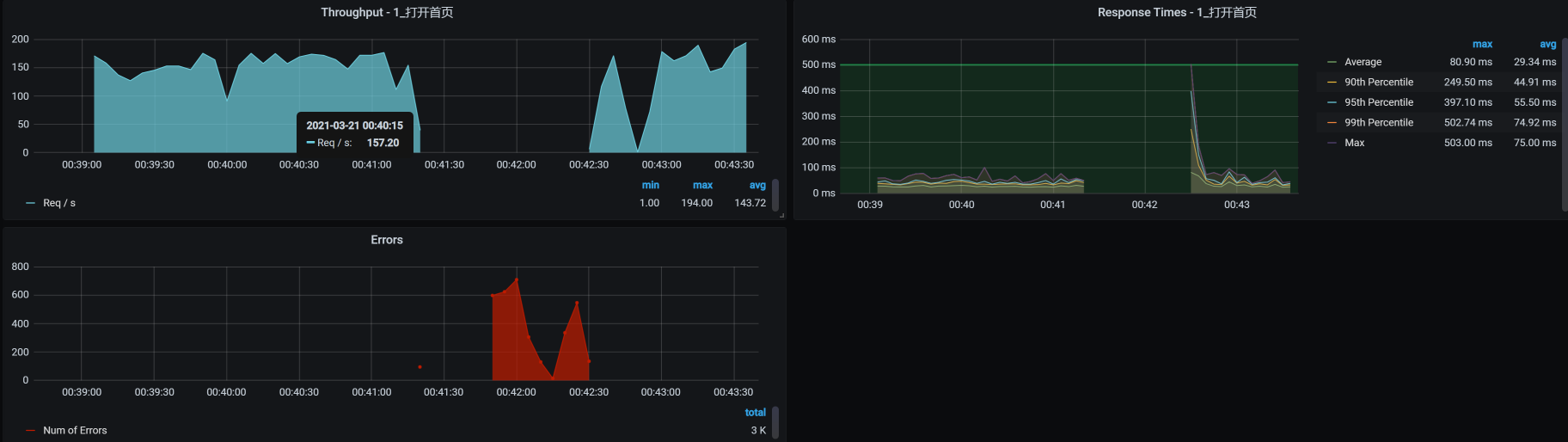Click the 99th Percentile orange legend icon
Image resolution: width=1568 pixels, height=442 pixels.
(1332, 123)
